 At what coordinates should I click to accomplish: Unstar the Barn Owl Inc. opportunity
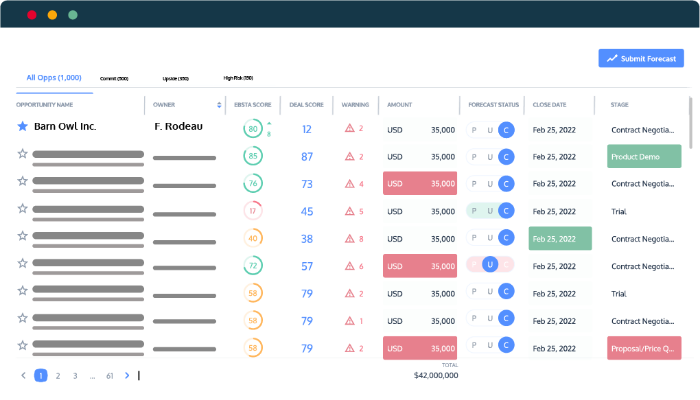[23, 127]
